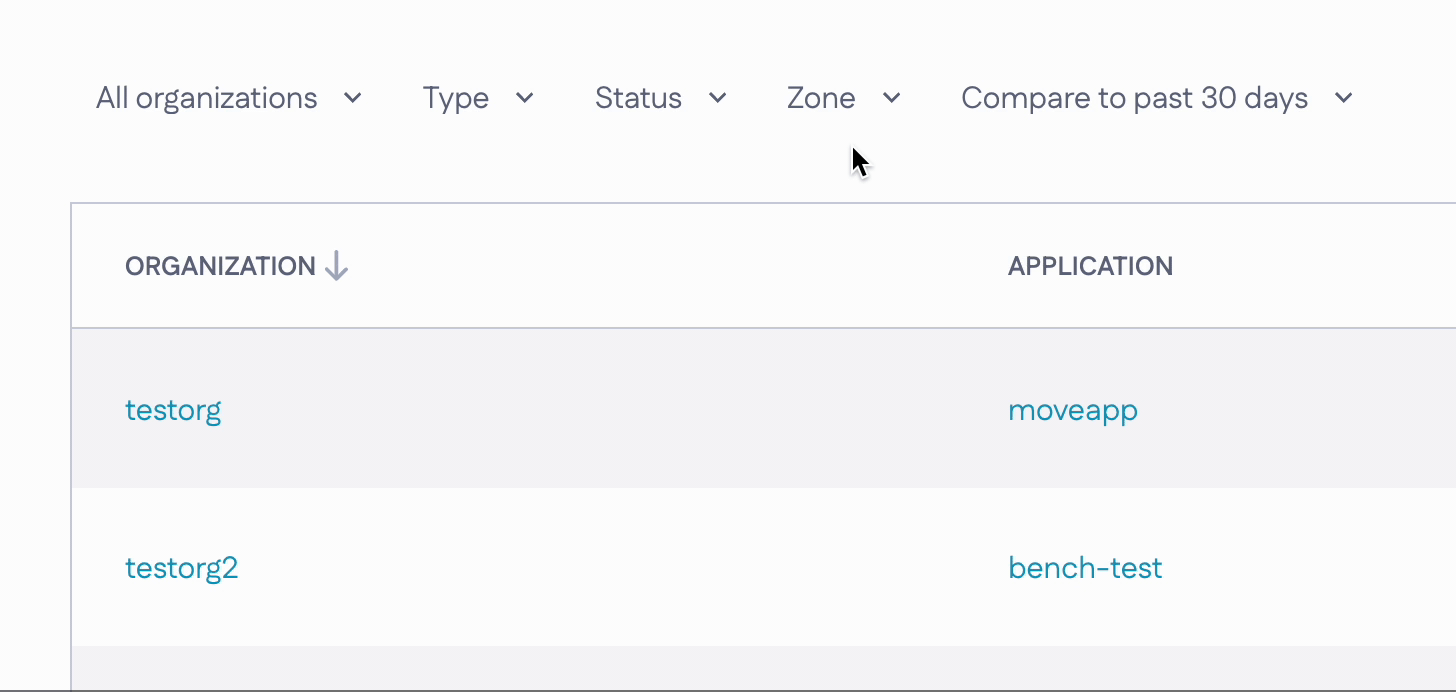Click the descending sort arrow beside ORGANIZATION
This screenshot has width=1456, height=692.
pyautogui.click(x=337, y=266)
